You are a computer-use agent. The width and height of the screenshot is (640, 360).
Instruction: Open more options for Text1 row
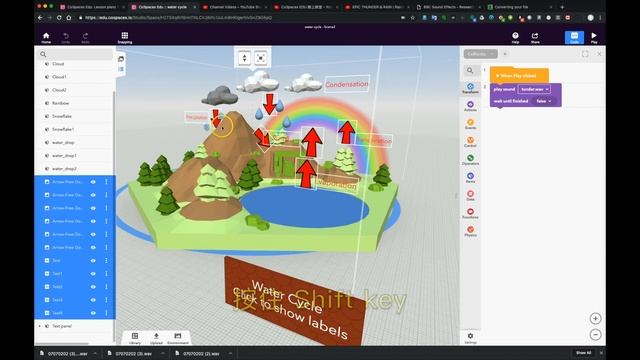point(107,273)
